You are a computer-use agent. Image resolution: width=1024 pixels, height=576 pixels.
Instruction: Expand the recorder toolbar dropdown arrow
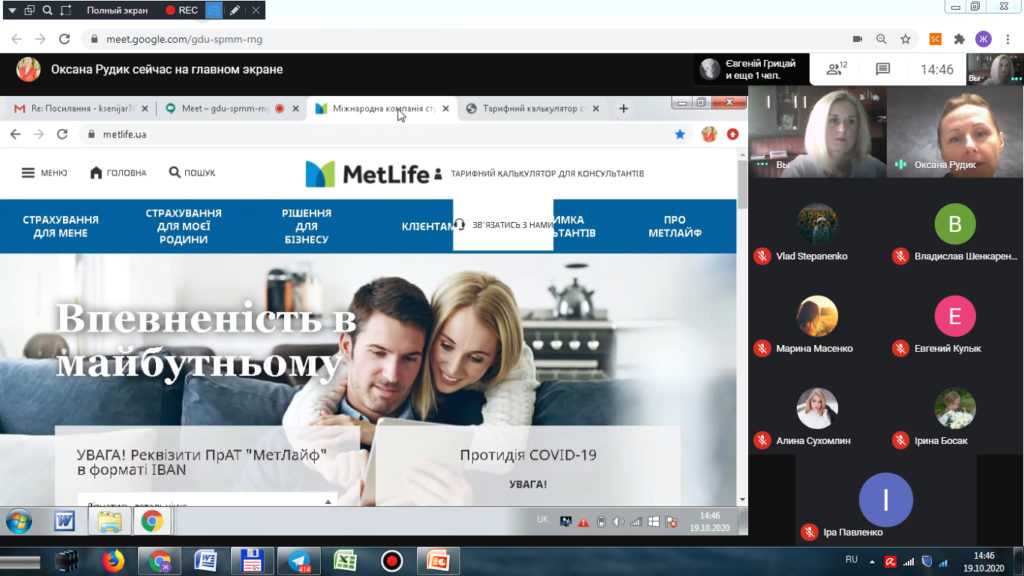pyautogui.click(x=11, y=10)
